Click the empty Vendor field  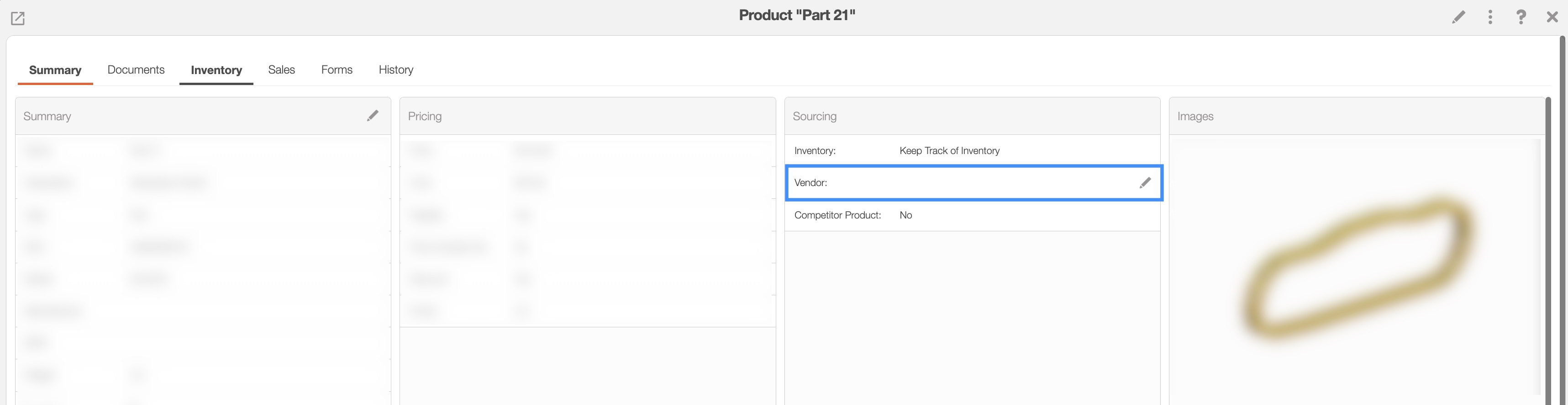1005,183
